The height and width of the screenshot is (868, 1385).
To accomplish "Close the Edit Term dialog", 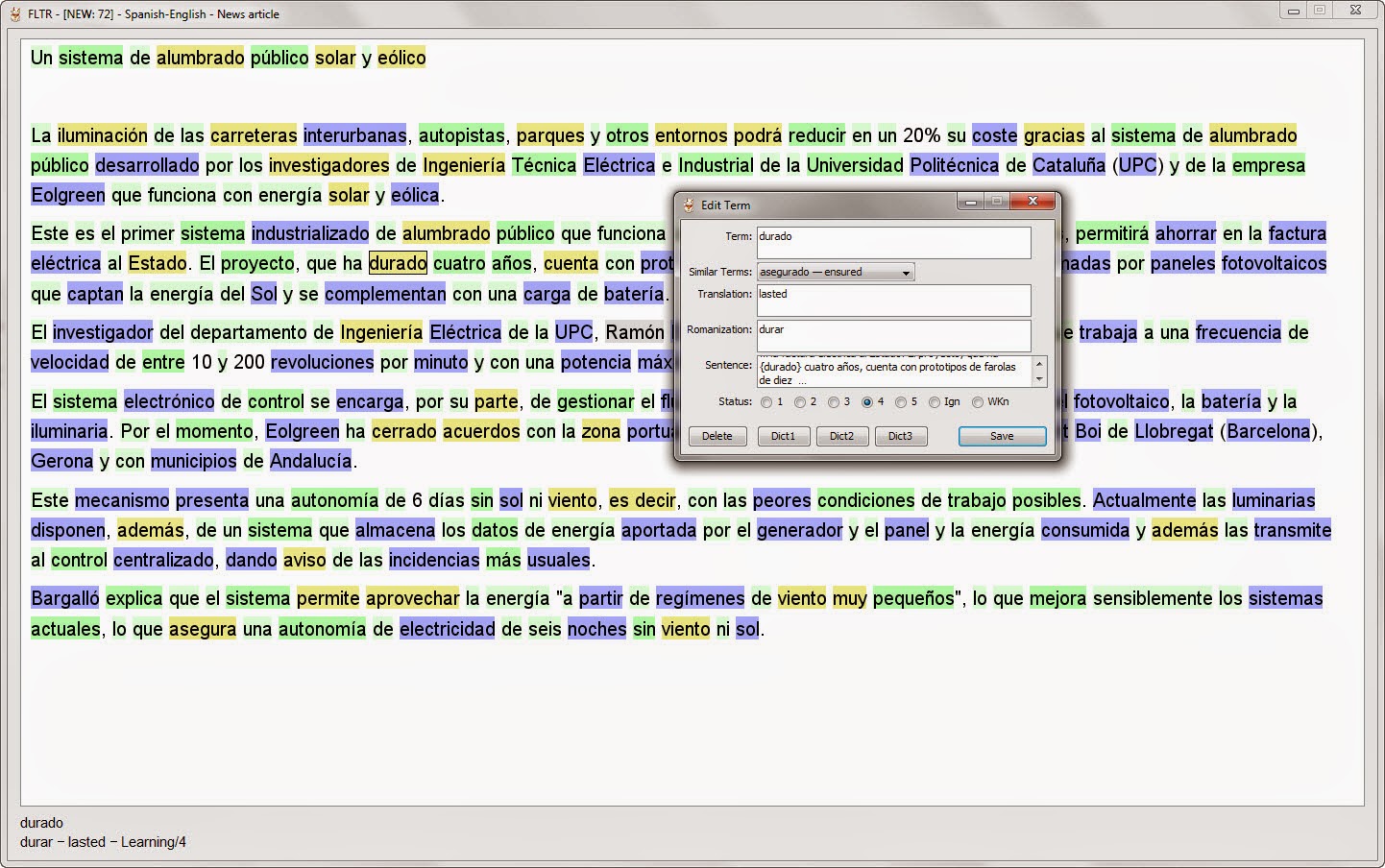I will [1033, 201].
